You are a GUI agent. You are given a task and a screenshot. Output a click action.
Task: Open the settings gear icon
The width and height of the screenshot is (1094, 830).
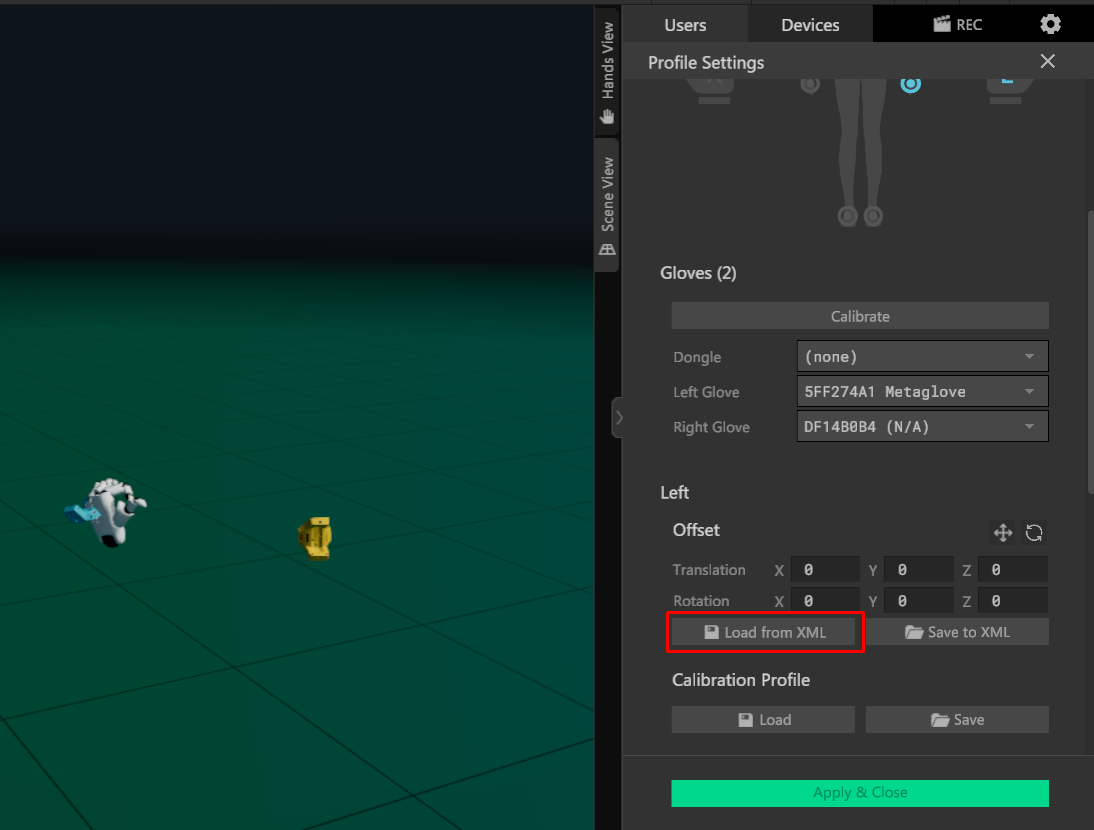(1049, 24)
